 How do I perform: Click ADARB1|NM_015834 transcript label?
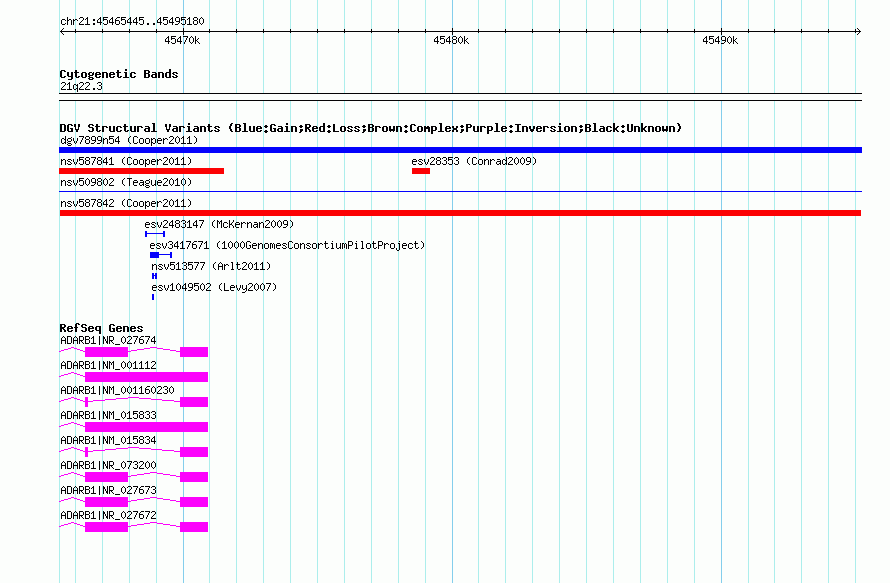coord(108,440)
